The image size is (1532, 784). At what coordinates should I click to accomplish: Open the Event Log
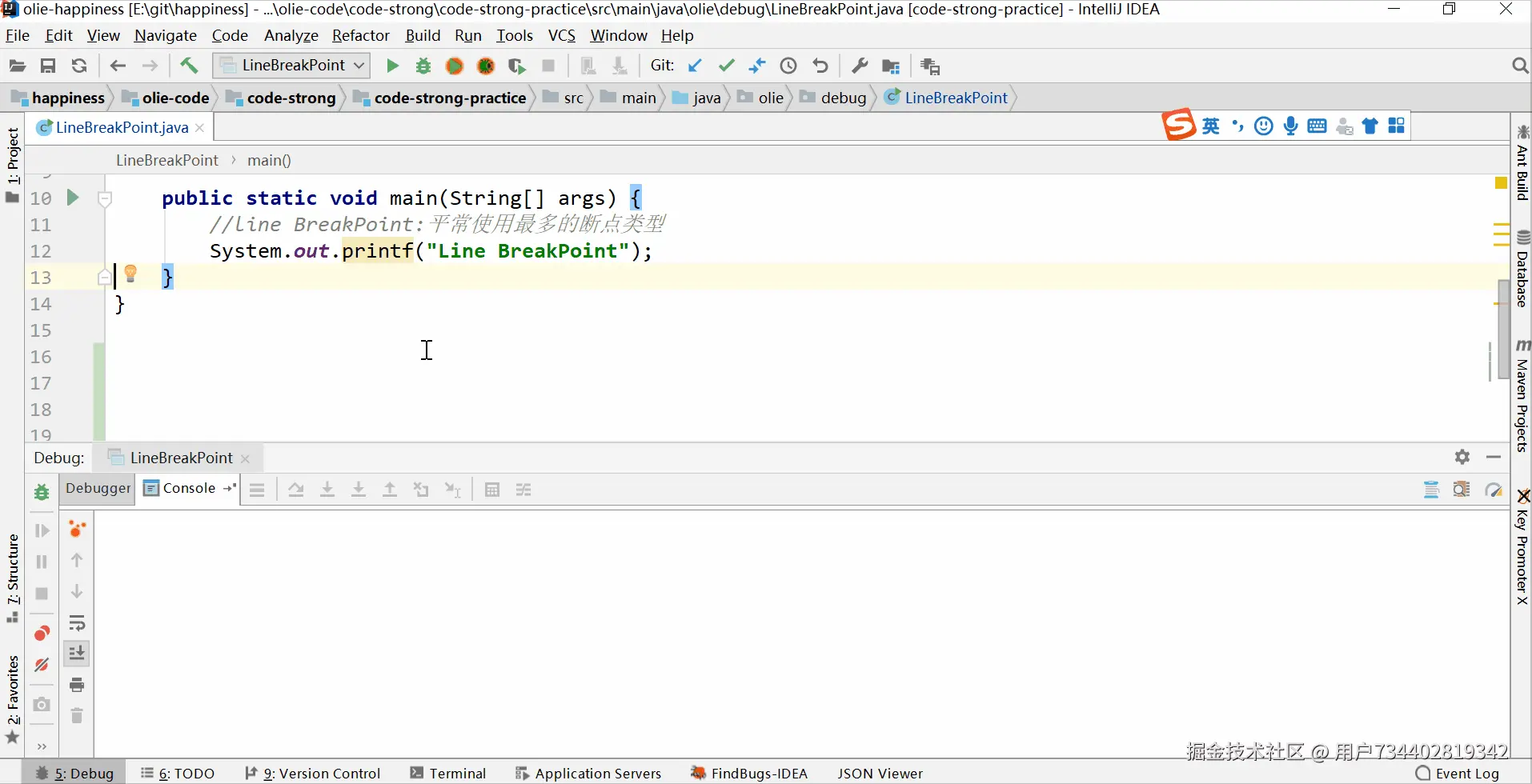(1458, 773)
